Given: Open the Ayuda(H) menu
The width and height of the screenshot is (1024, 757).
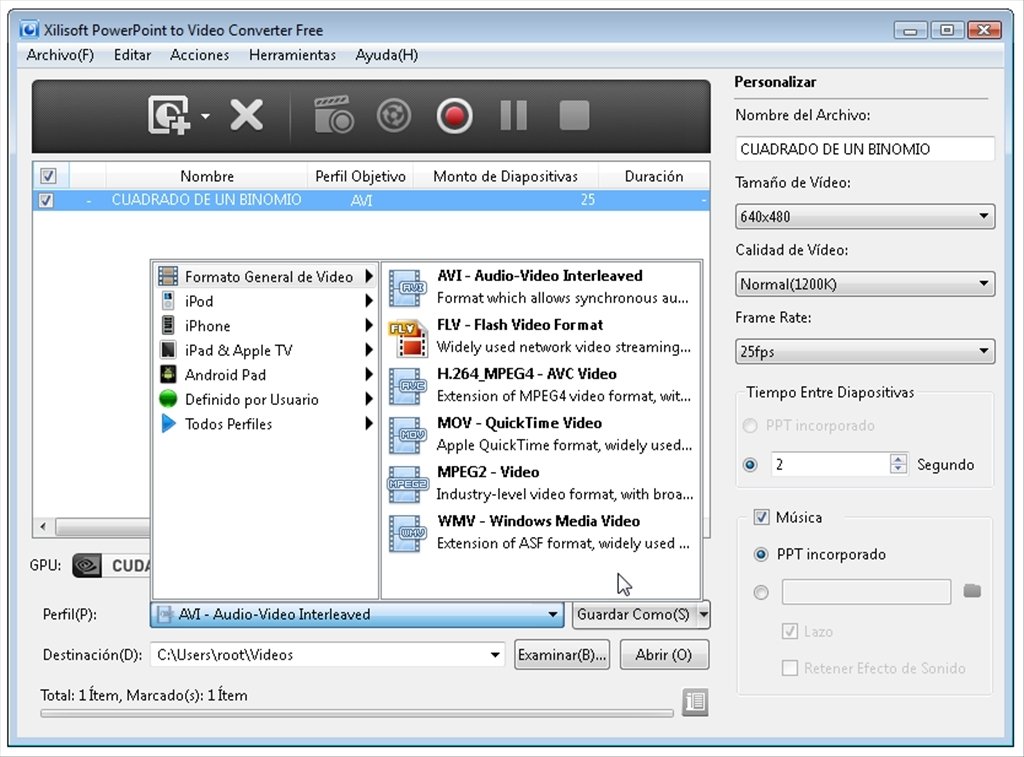Looking at the screenshot, I should tap(387, 55).
